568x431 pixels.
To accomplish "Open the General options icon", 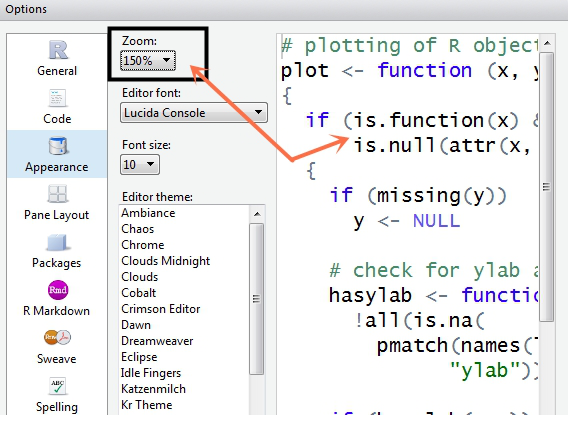I will point(58,50).
